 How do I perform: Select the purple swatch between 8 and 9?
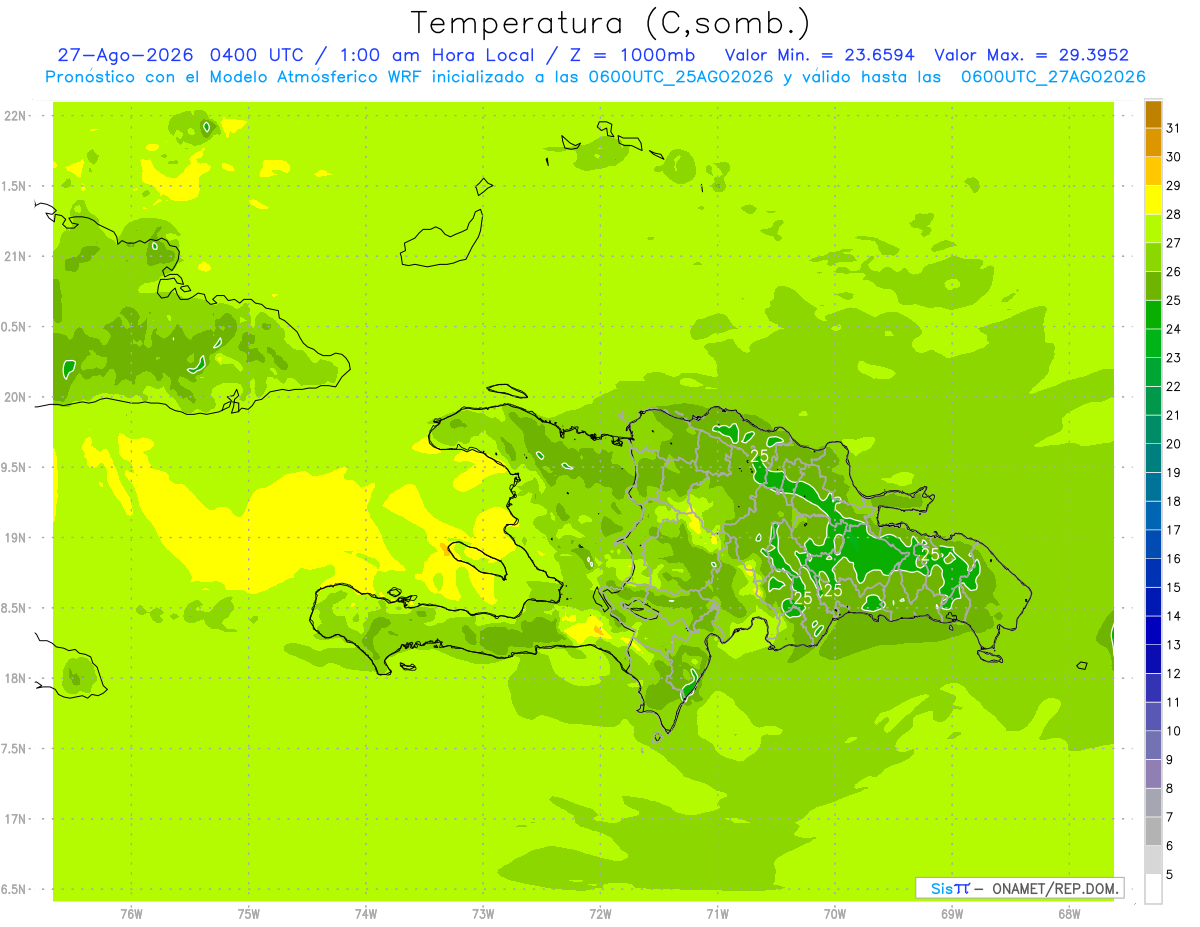click(x=1153, y=774)
